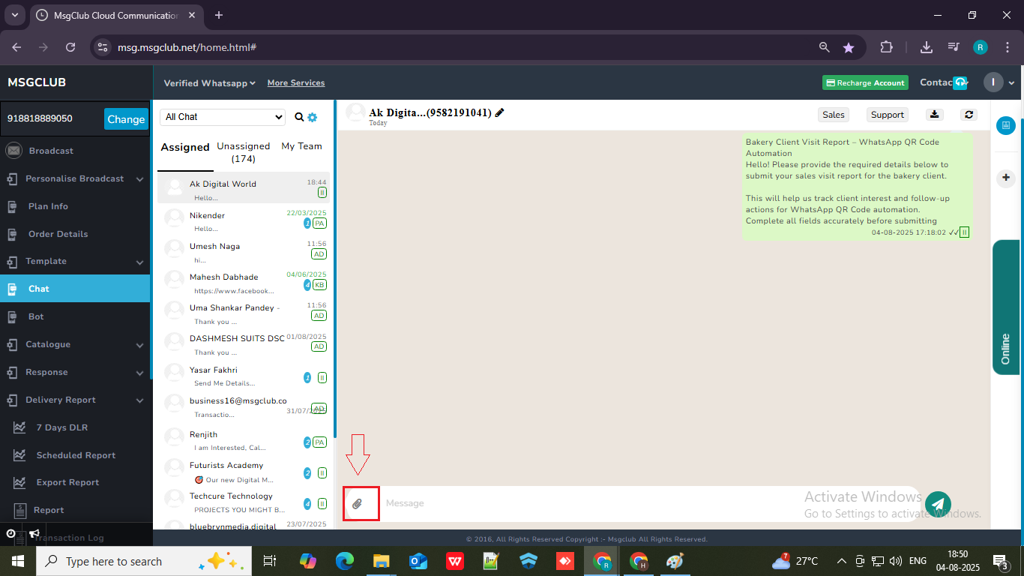Open the Futurists Academy chat
The image size is (1024, 576).
pyautogui.click(x=244, y=469)
